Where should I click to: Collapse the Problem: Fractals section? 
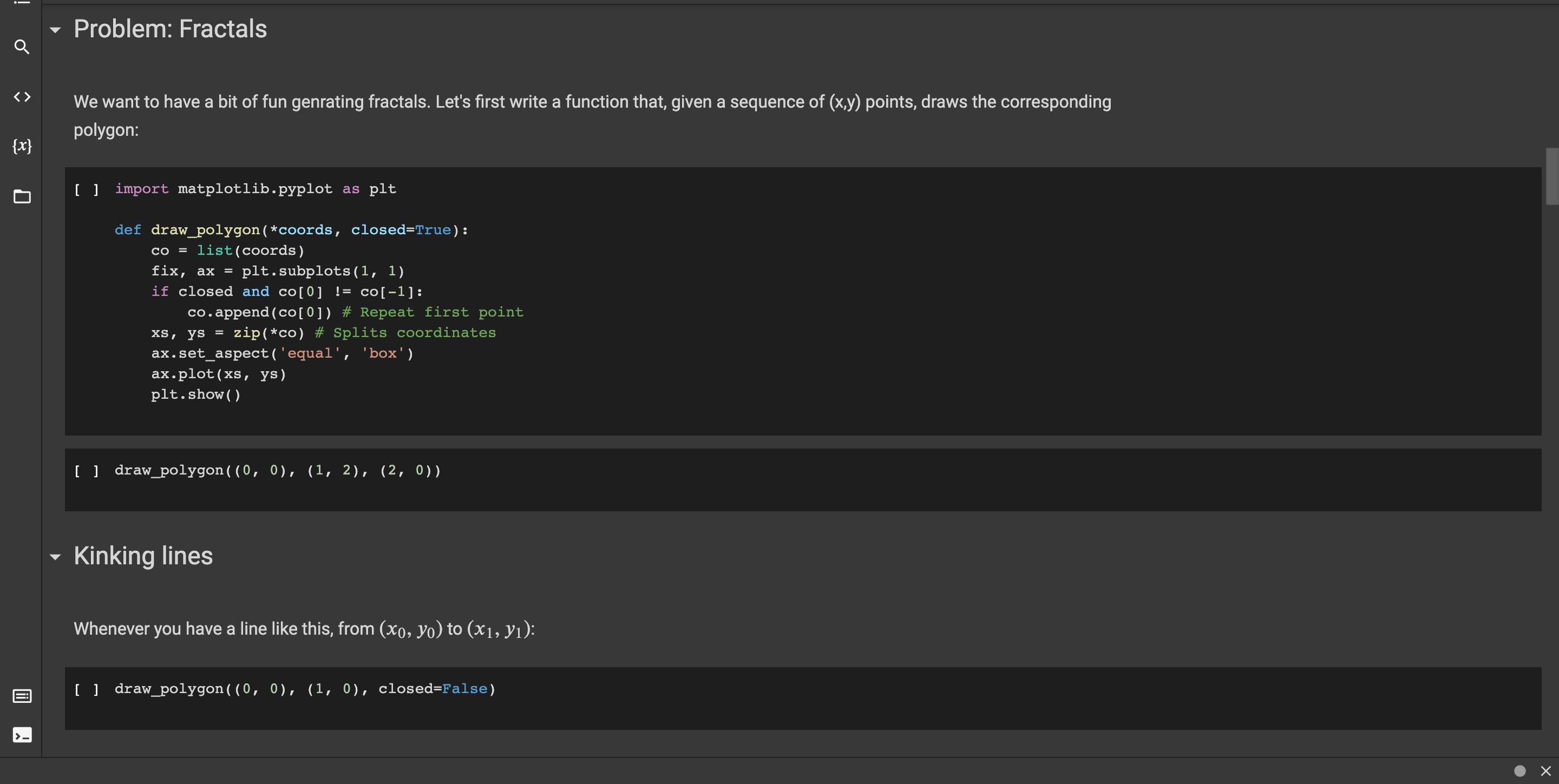pos(56,30)
